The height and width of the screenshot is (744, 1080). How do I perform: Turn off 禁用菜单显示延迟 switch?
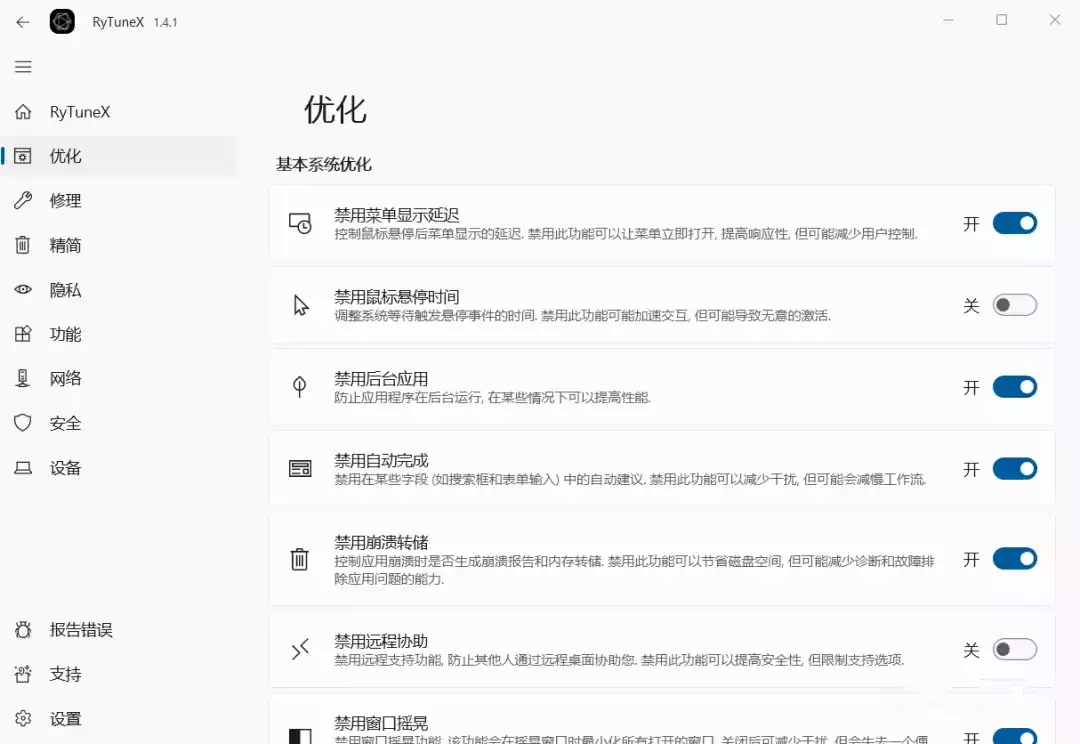tap(1015, 223)
